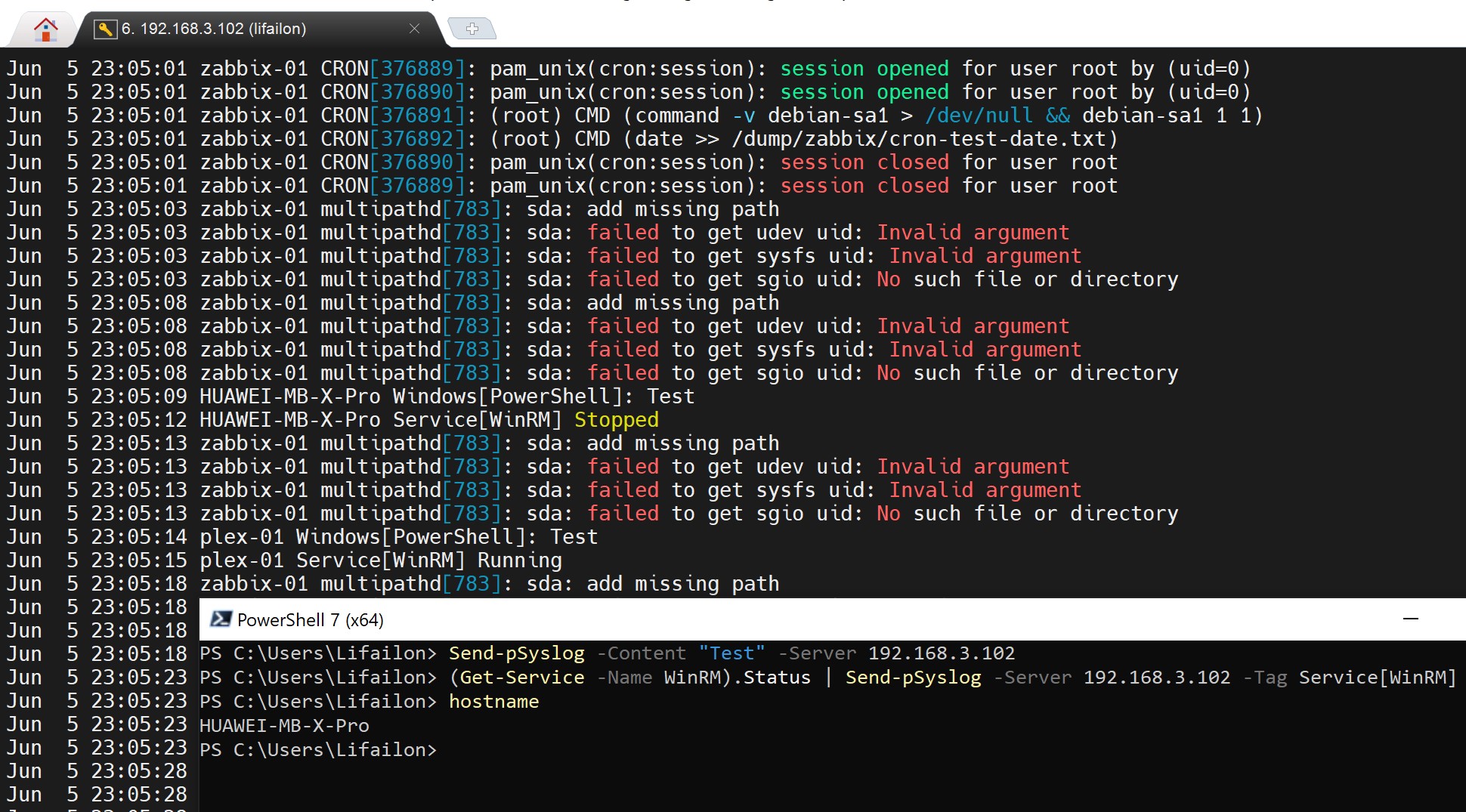The image size is (1466, 812).
Task: Click 'session closed' for CRON[376890]
Action: click(864, 162)
